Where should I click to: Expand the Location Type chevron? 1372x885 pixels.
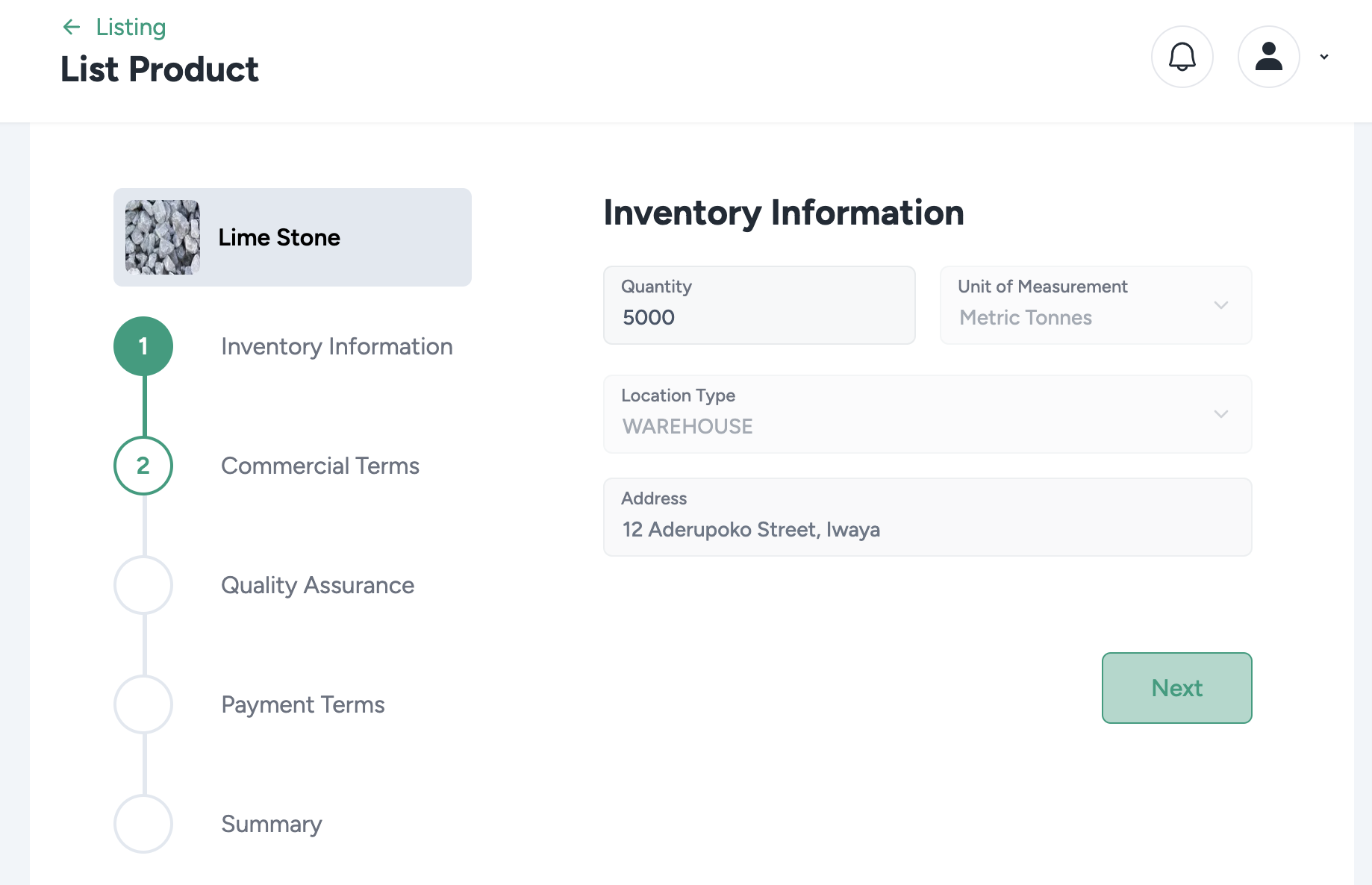tap(1220, 414)
